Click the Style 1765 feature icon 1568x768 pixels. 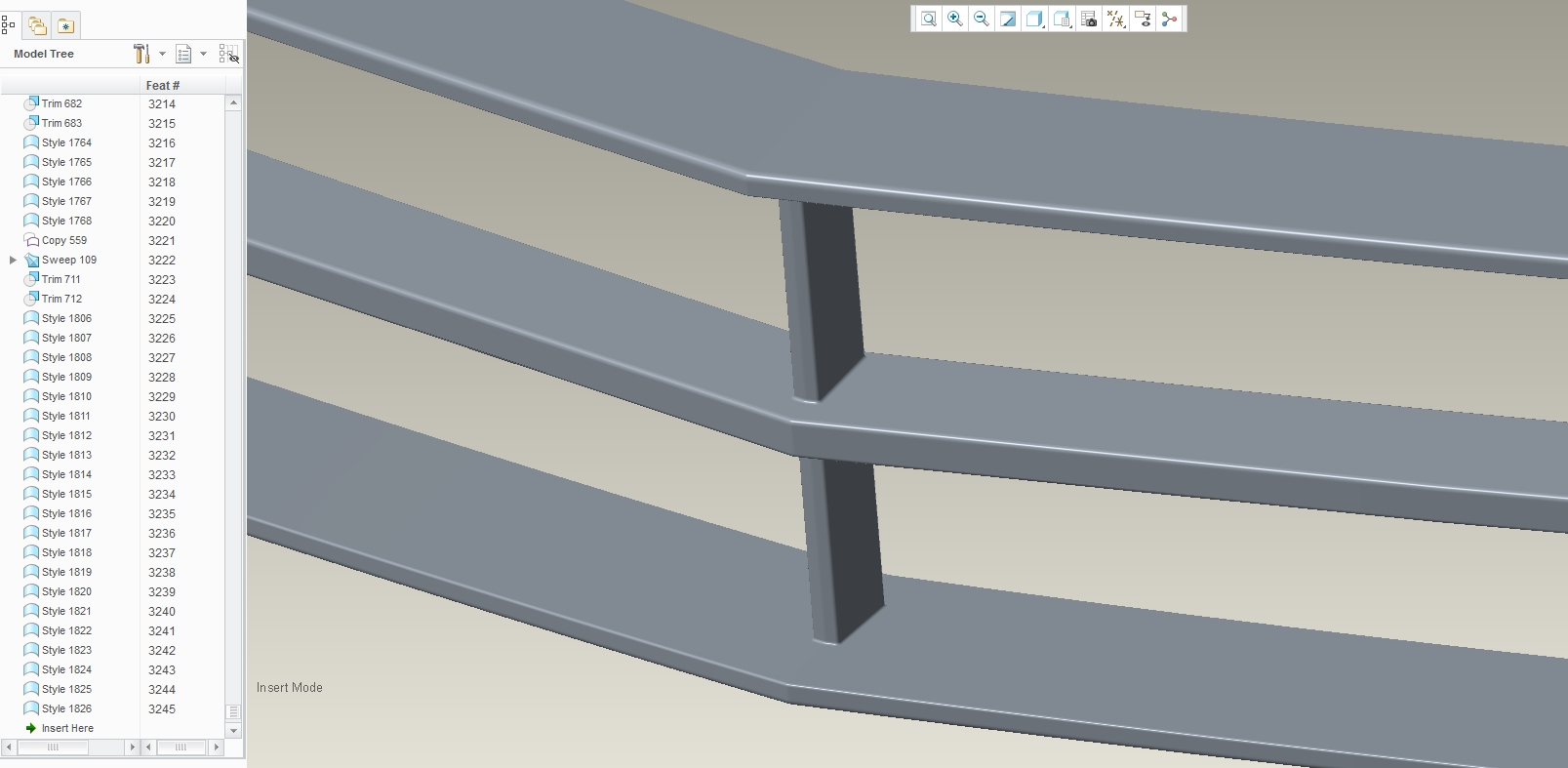(31, 162)
